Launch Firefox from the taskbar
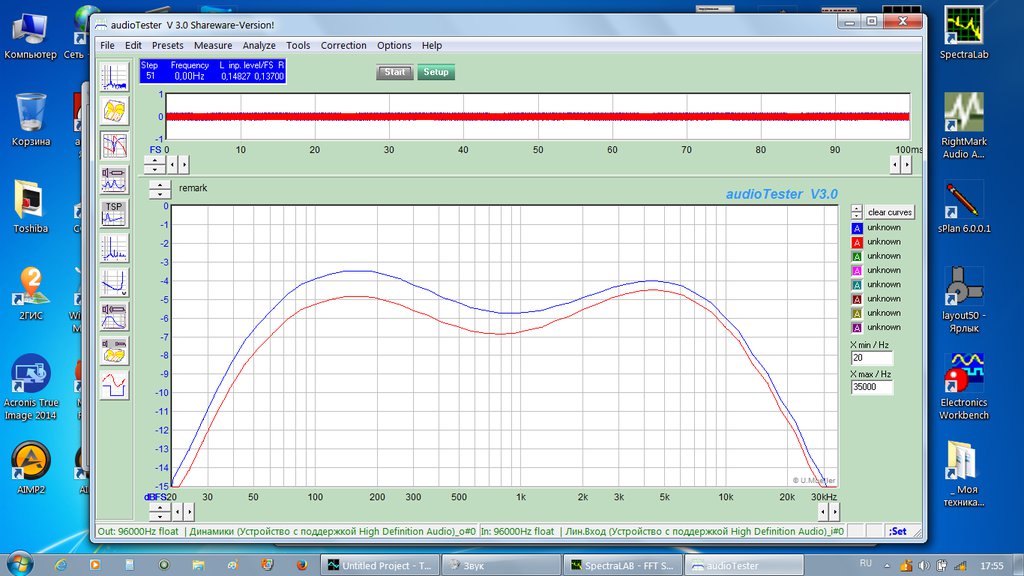This screenshot has height=576, width=1024. point(301,565)
